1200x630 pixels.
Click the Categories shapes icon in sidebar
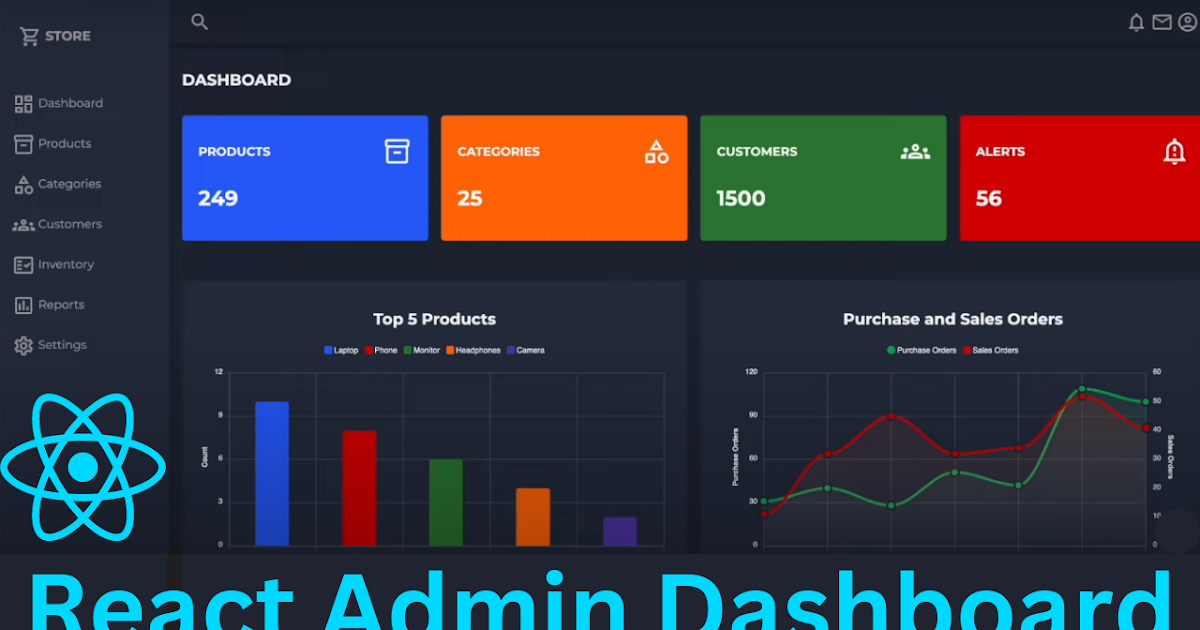pyautogui.click(x=24, y=184)
